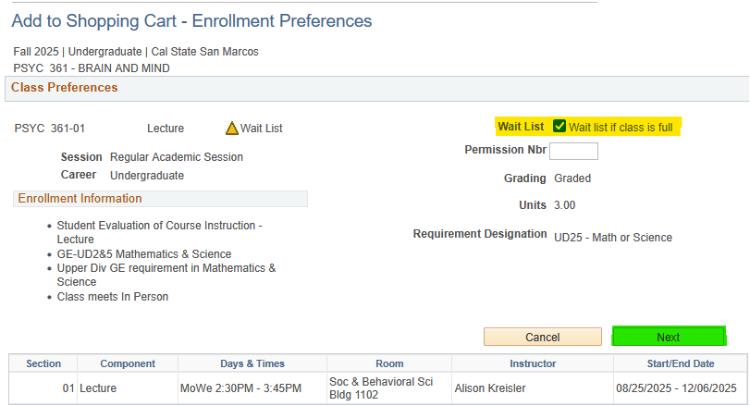750x406 pixels.
Task: Click the yellow Wait List warning triangle icon
Action: (232, 128)
